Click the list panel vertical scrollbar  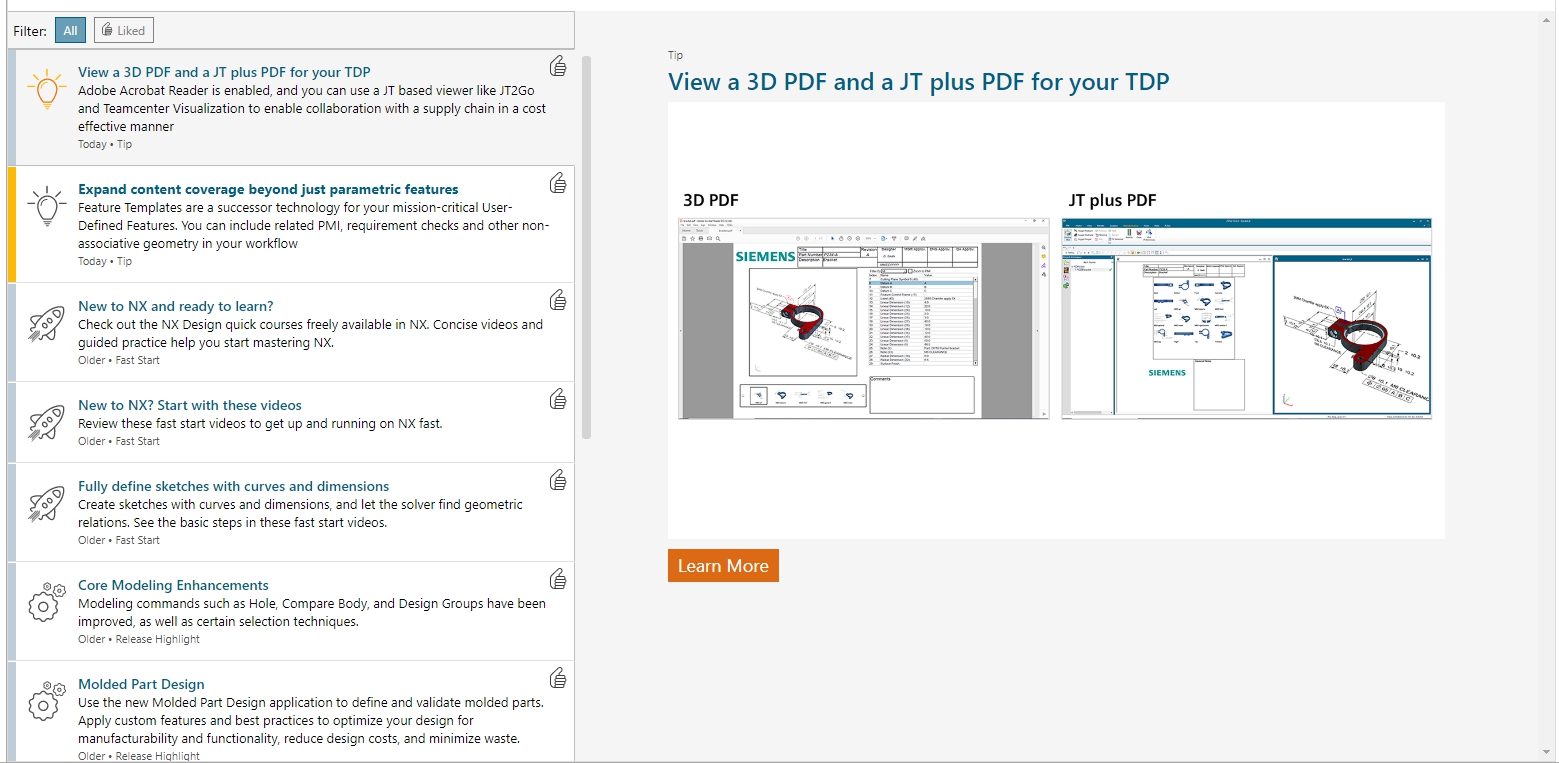coord(586,247)
